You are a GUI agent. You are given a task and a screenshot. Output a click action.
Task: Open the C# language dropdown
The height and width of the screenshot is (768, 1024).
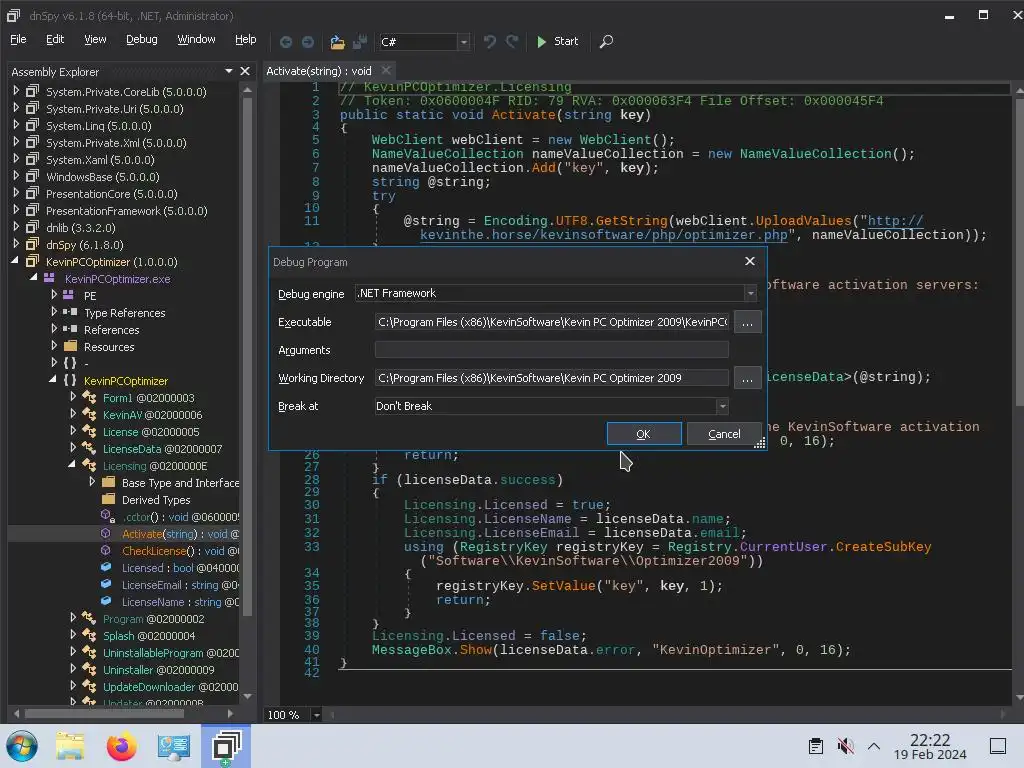click(464, 42)
